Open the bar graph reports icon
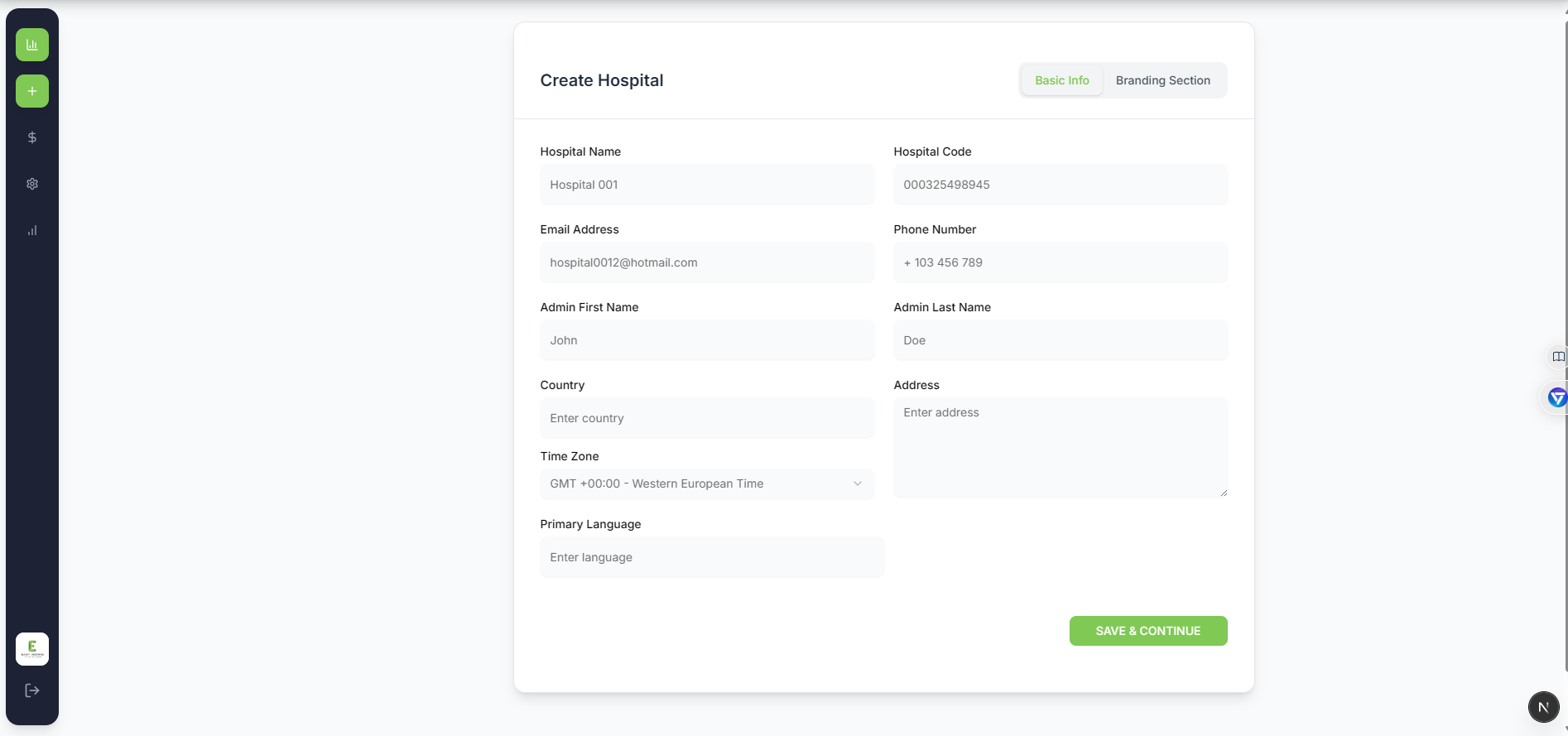 (32, 230)
